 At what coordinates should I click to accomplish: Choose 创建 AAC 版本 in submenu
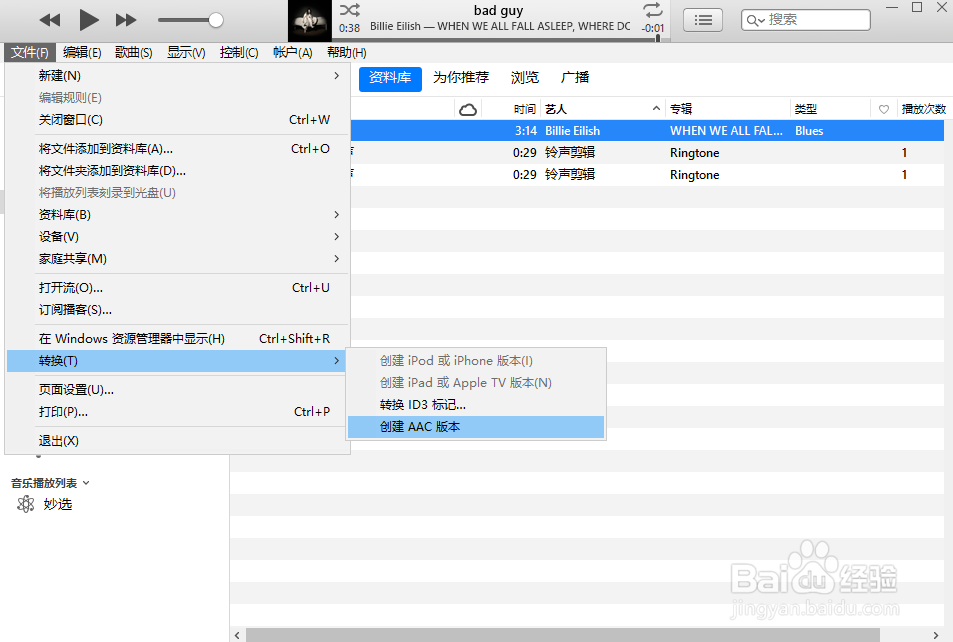476,427
